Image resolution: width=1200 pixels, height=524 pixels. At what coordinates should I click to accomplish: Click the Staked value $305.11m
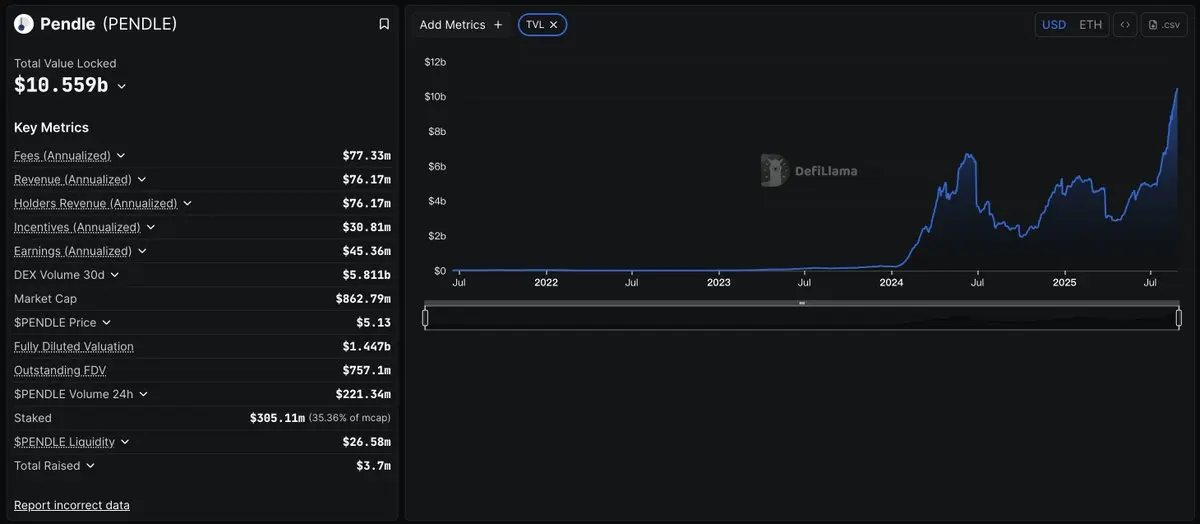click(x=277, y=418)
